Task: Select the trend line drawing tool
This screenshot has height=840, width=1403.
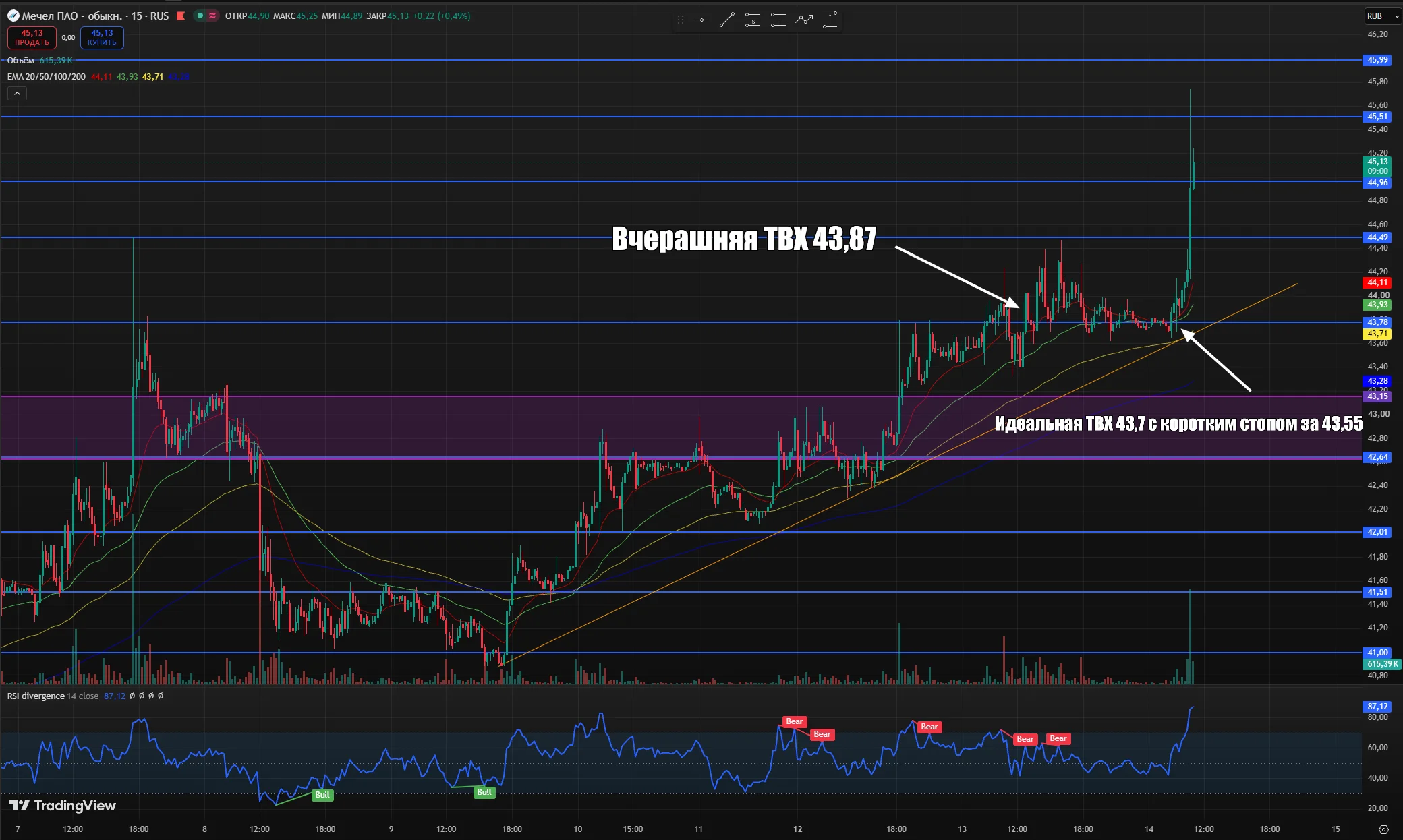Action: click(x=727, y=20)
